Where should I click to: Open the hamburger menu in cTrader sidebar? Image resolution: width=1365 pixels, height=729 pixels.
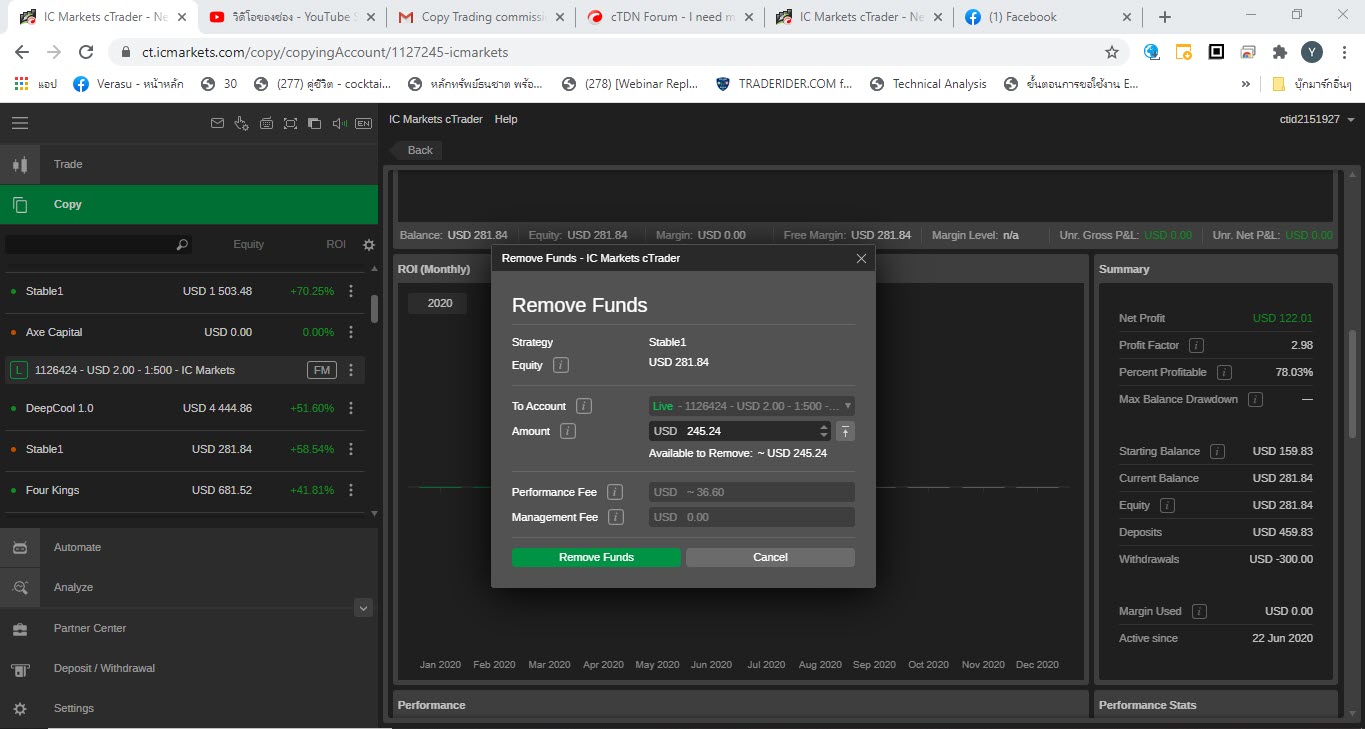(20, 123)
